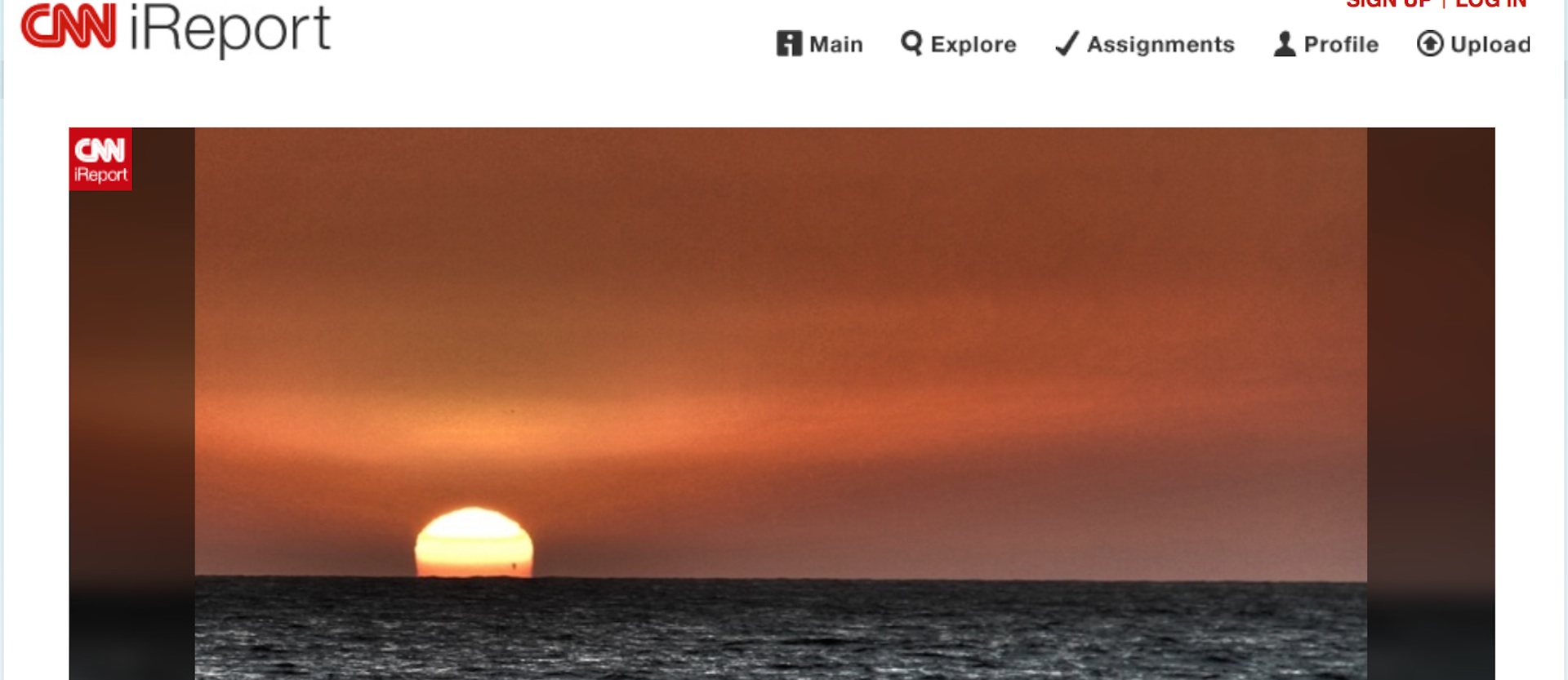Click the setting sun in the photo

tap(474, 543)
